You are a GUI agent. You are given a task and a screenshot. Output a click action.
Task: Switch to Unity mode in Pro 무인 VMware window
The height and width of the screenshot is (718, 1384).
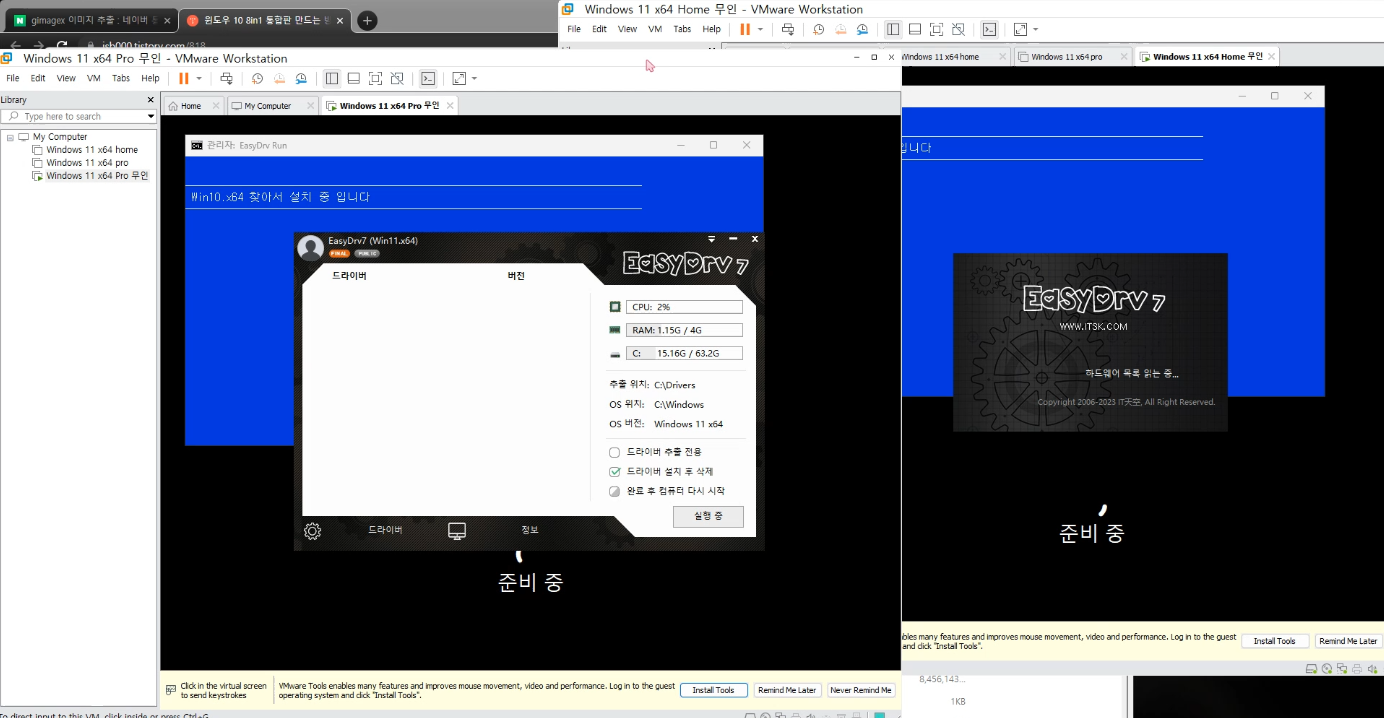coord(398,78)
